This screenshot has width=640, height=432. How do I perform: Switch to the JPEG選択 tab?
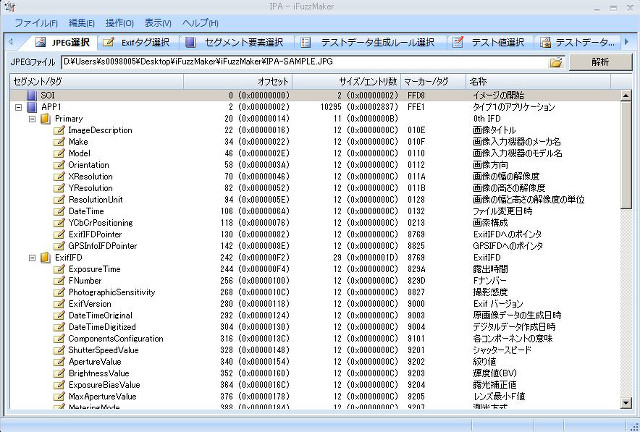[62, 42]
